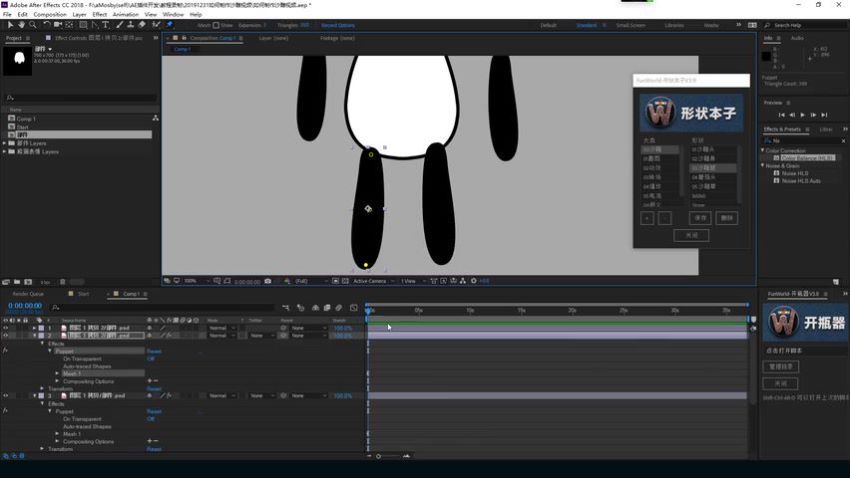Expand Mesh 1 under layer 2 Puppet
Image resolution: width=850 pixels, height=478 pixels.
(x=57, y=374)
